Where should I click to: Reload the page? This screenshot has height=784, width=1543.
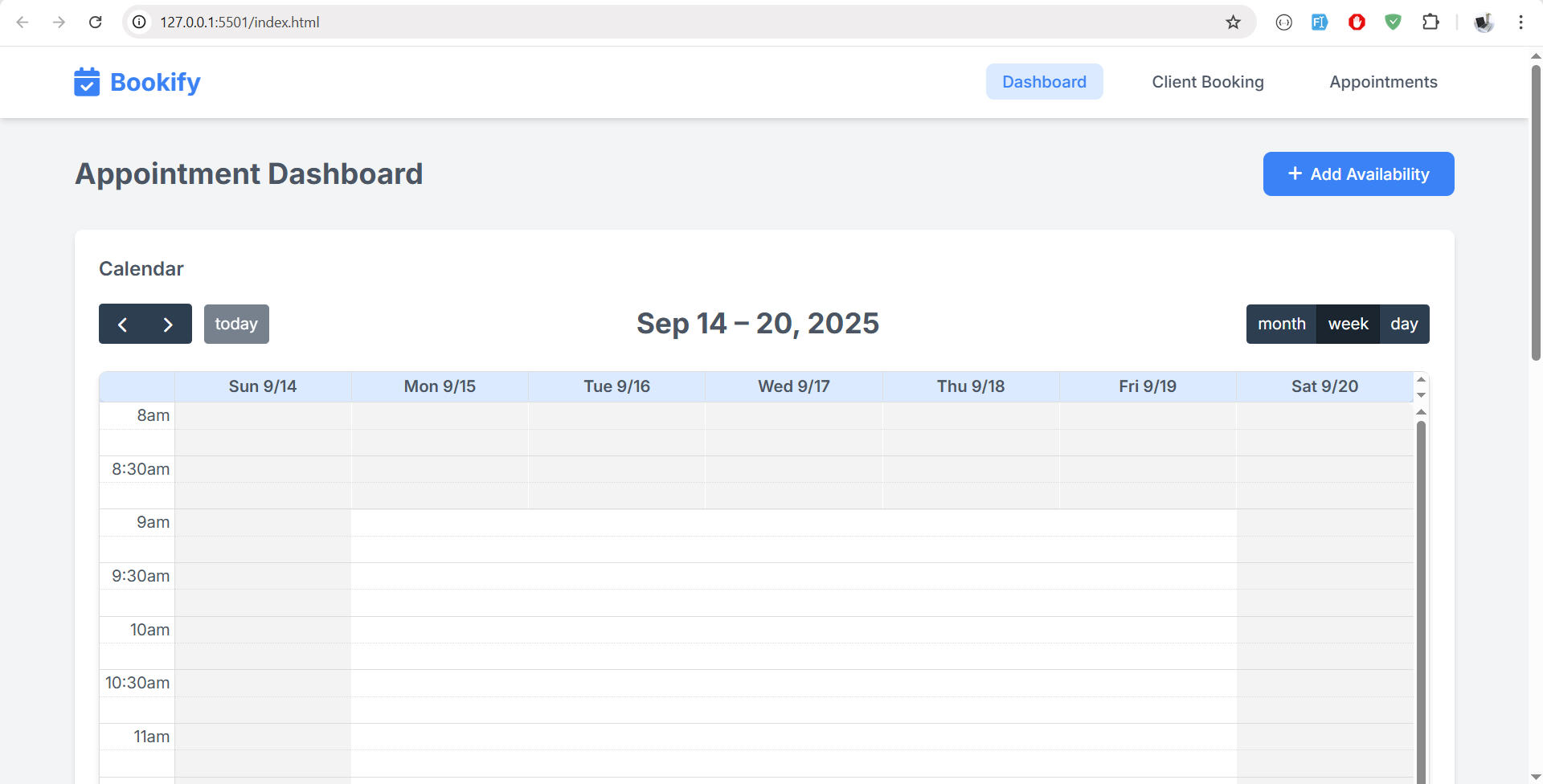click(x=96, y=22)
